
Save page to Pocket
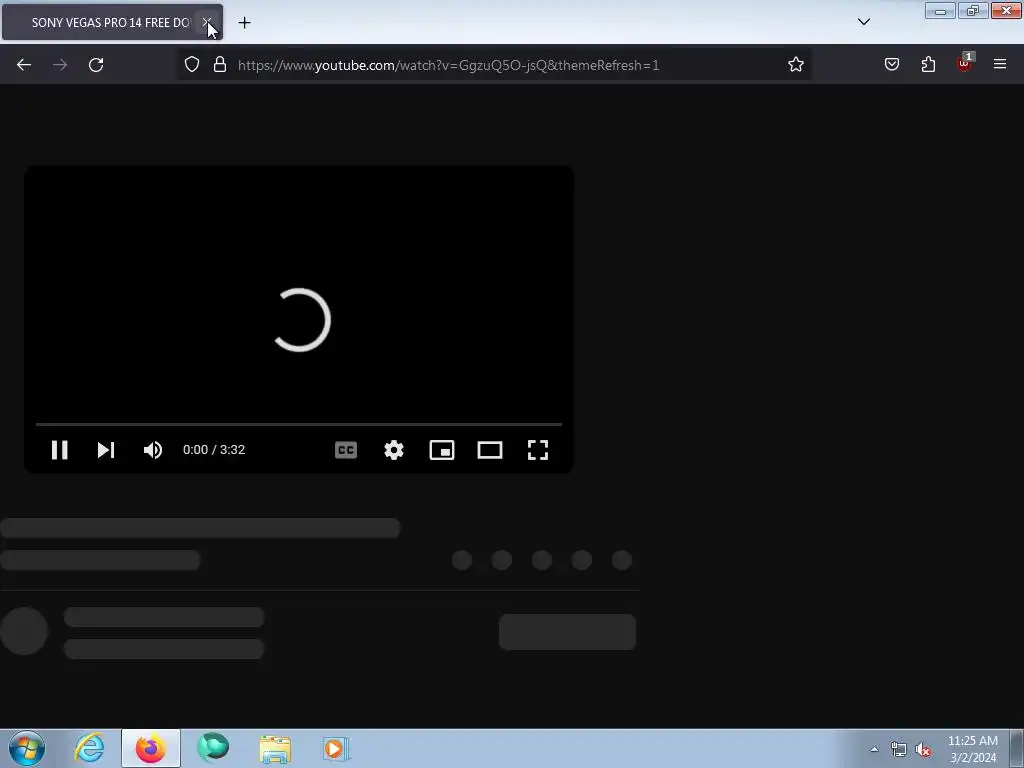892,65
